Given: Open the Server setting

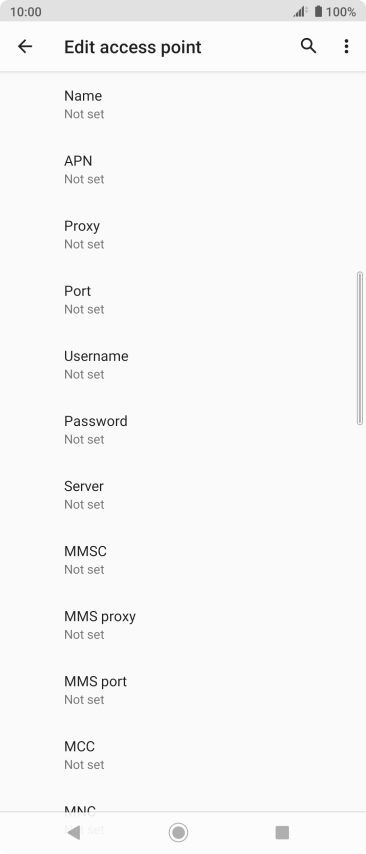Looking at the screenshot, I should coord(183,495).
